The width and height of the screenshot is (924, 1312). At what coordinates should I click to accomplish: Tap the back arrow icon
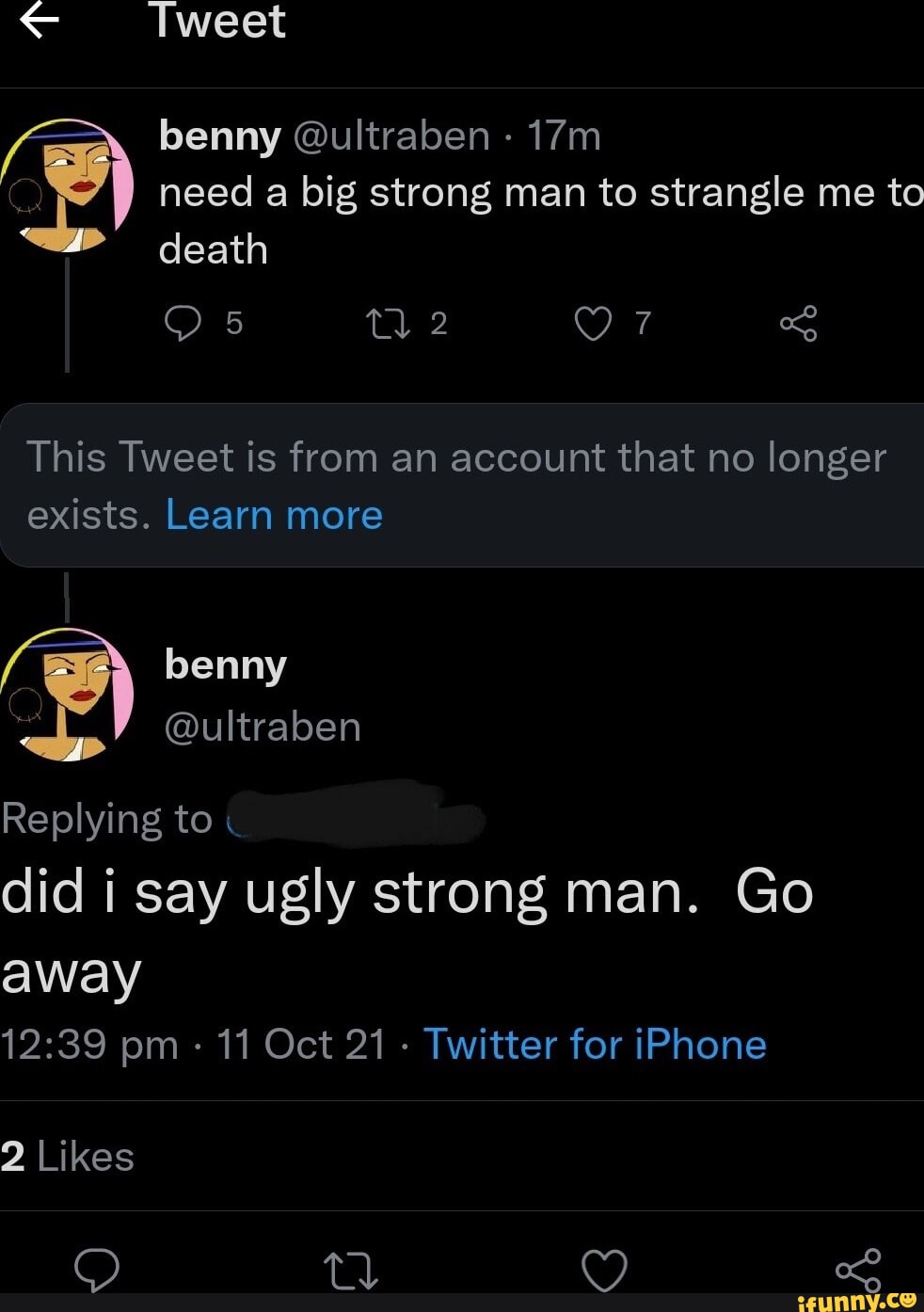(39, 20)
